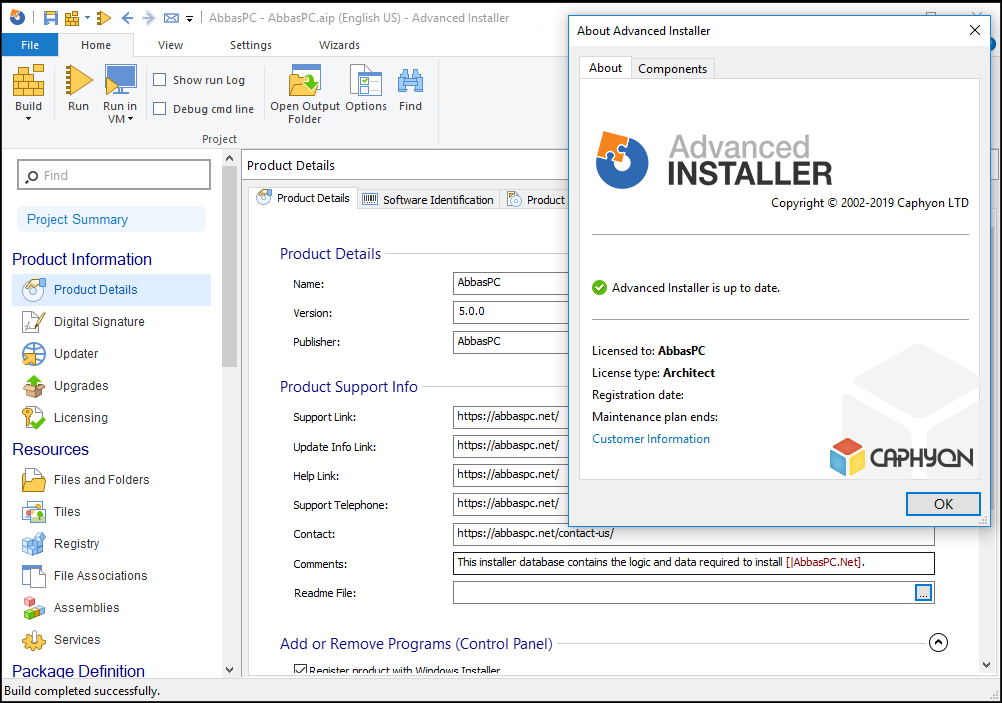
Task: Select the About tab in About dialog
Action: click(605, 68)
